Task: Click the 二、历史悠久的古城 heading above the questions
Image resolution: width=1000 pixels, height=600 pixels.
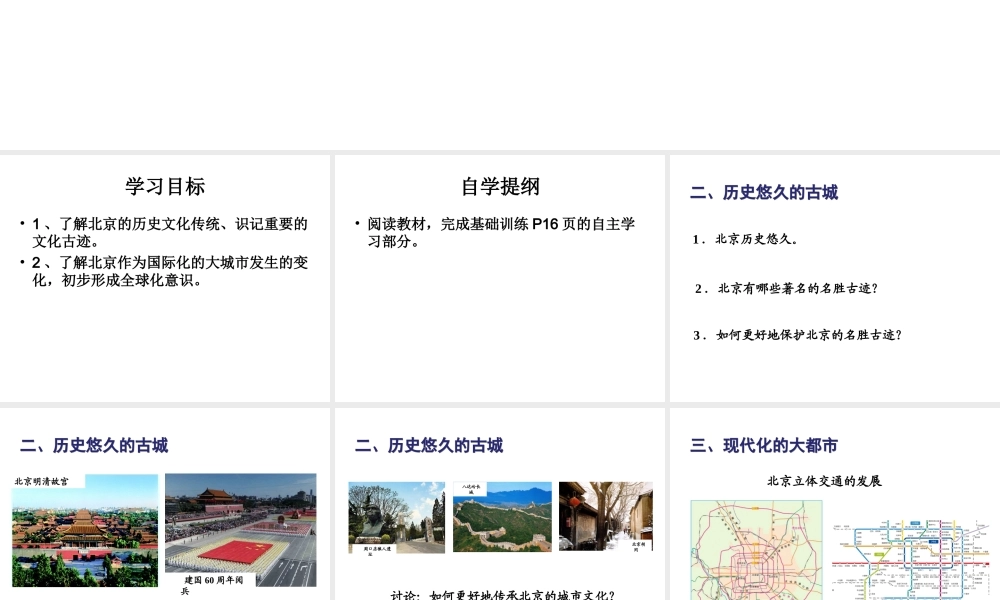Action: (x=764, y=193)
